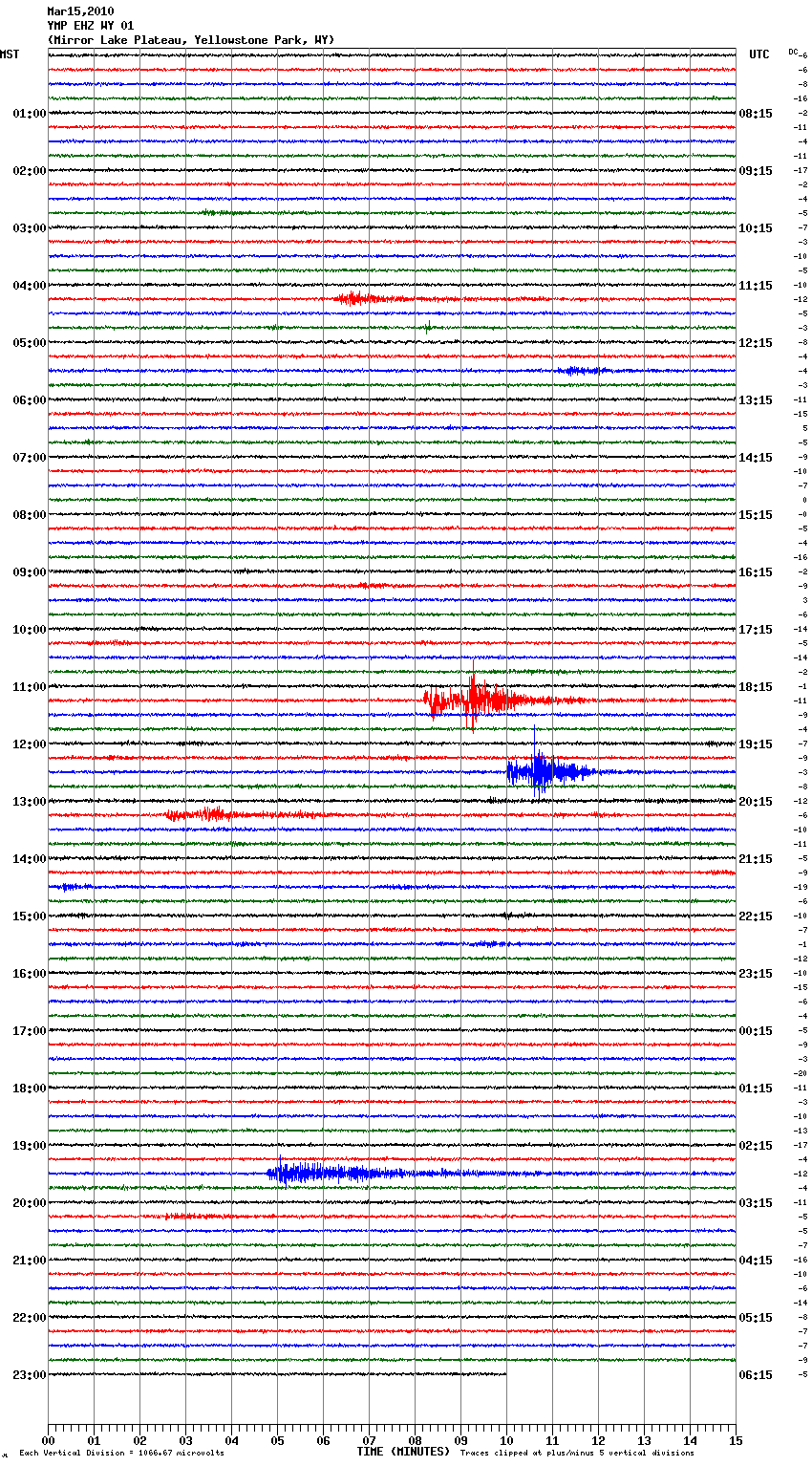The width and height of the screenshot is (812, 1466).
Task: Select the YMP EHZ WY 01 station label
Action: 91,26
